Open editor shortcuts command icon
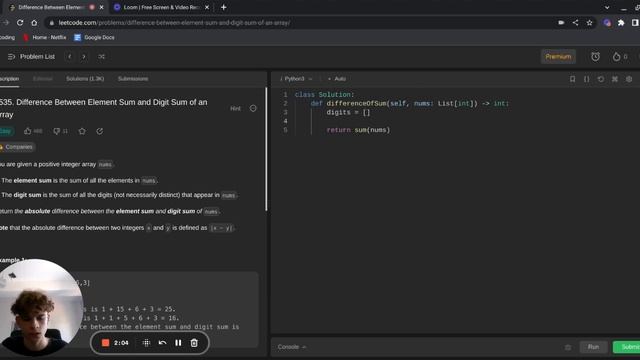The height and width of the screenshot is (360, 640). (615, 79)
